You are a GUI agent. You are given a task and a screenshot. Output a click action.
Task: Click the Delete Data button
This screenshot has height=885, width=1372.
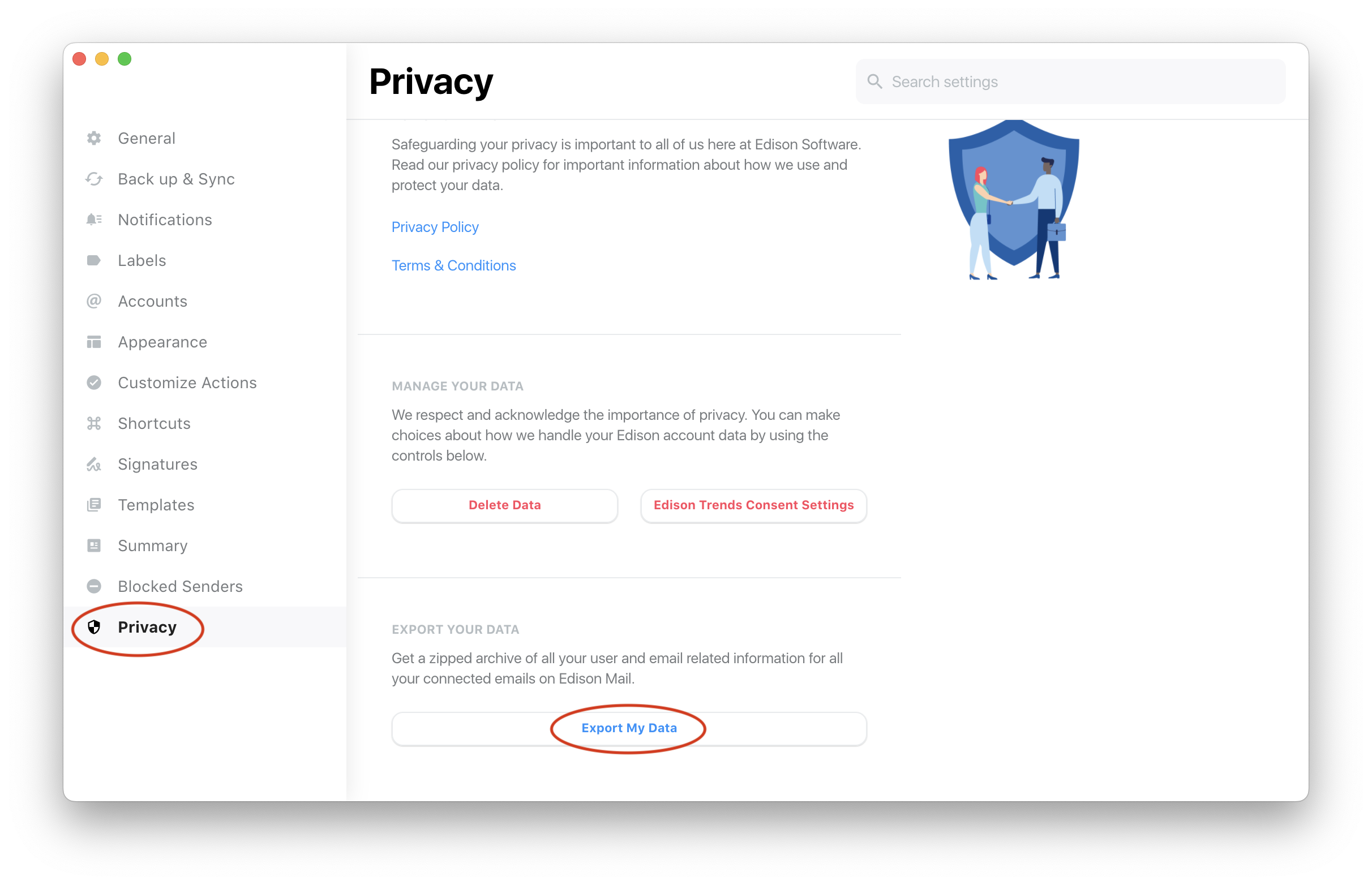tap(505, 506)
